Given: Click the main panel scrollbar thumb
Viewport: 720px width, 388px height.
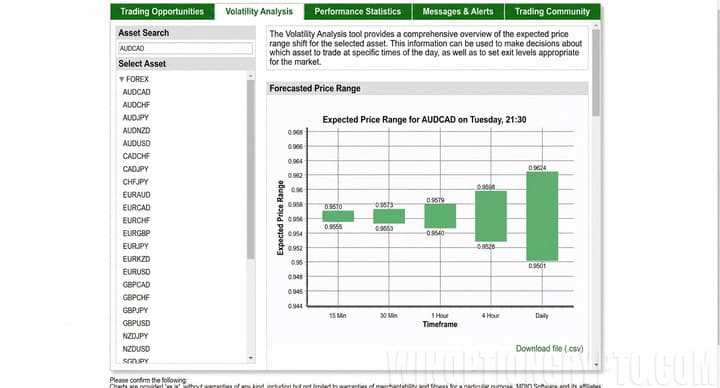Looking at the screenshot, I should (596, 73).
